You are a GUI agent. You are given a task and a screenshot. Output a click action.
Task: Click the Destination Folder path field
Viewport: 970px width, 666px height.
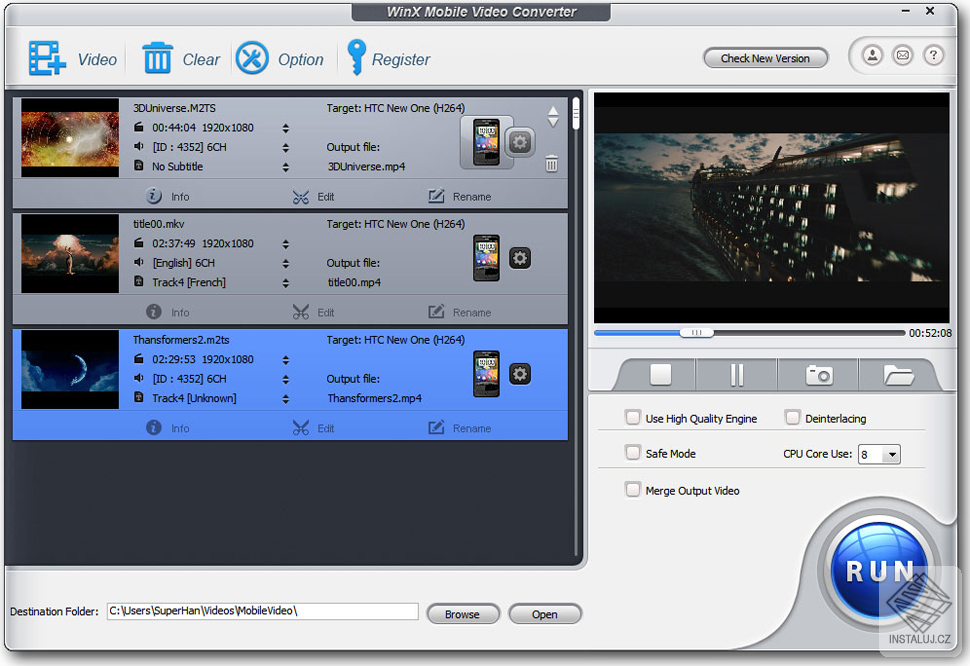point(262,611)
